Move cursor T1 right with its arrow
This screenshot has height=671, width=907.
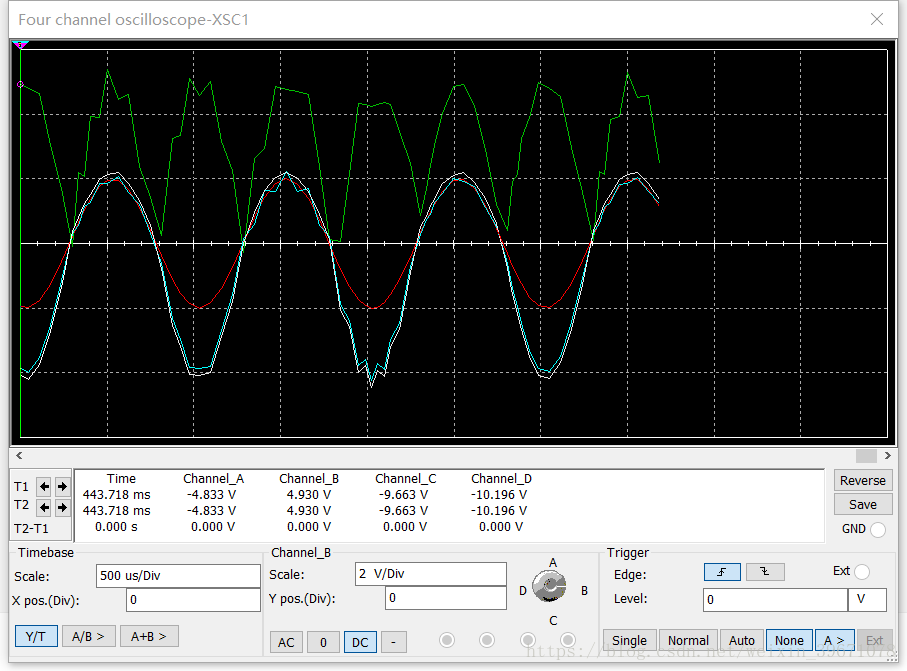pos(62,486)
